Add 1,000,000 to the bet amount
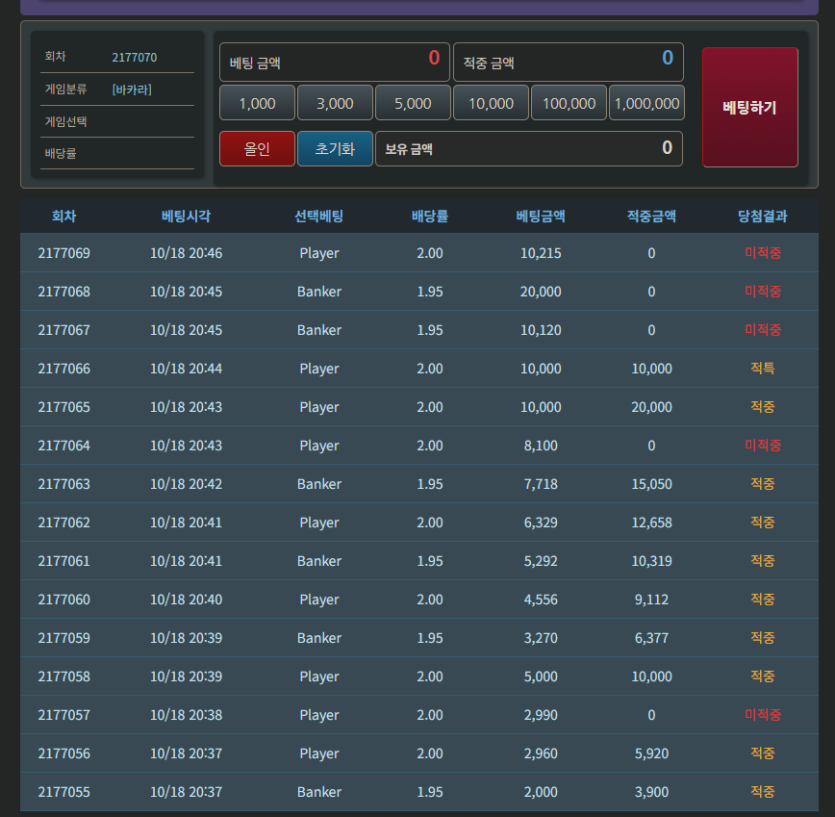Screen dimensions: 835x817 click(x=646, y=103)
